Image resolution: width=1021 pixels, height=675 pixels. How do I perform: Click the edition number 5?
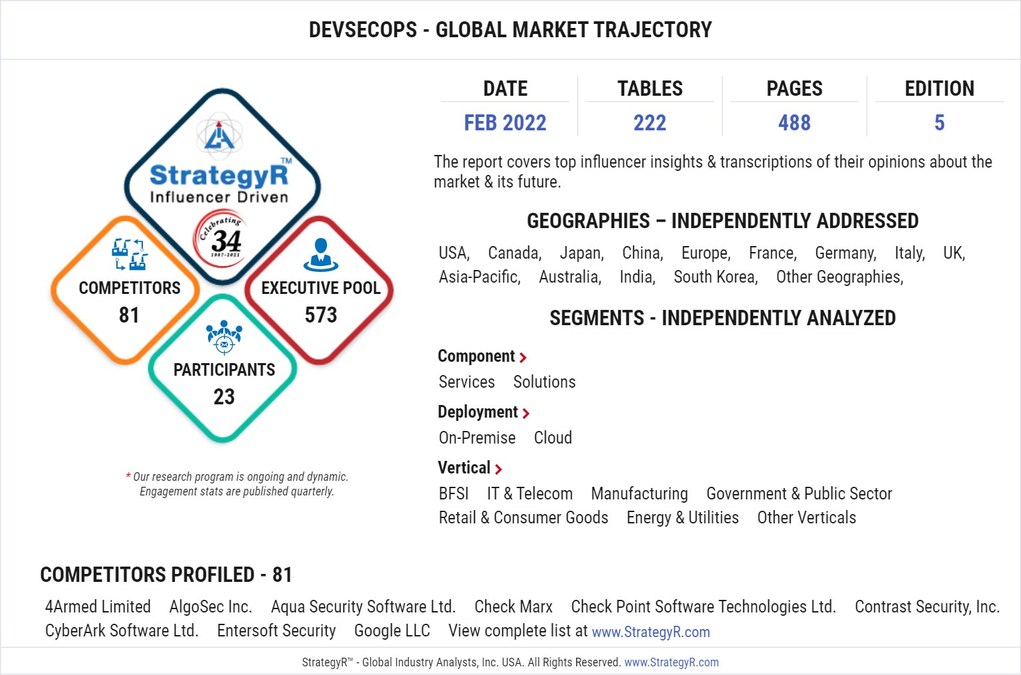coord(939,122)
